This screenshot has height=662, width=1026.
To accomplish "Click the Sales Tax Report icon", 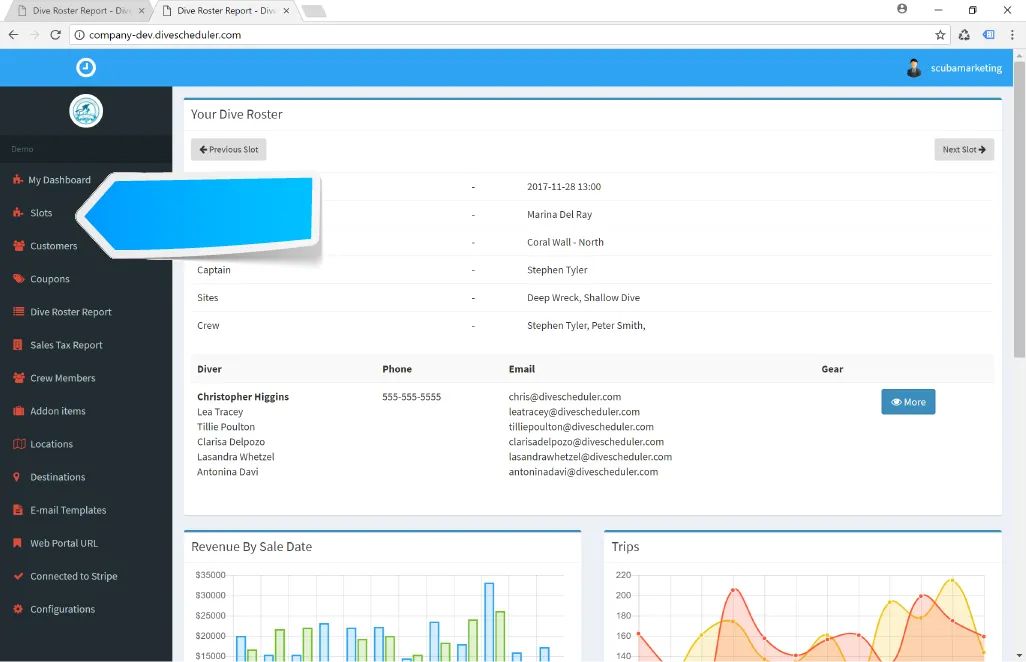I will 18,345.
